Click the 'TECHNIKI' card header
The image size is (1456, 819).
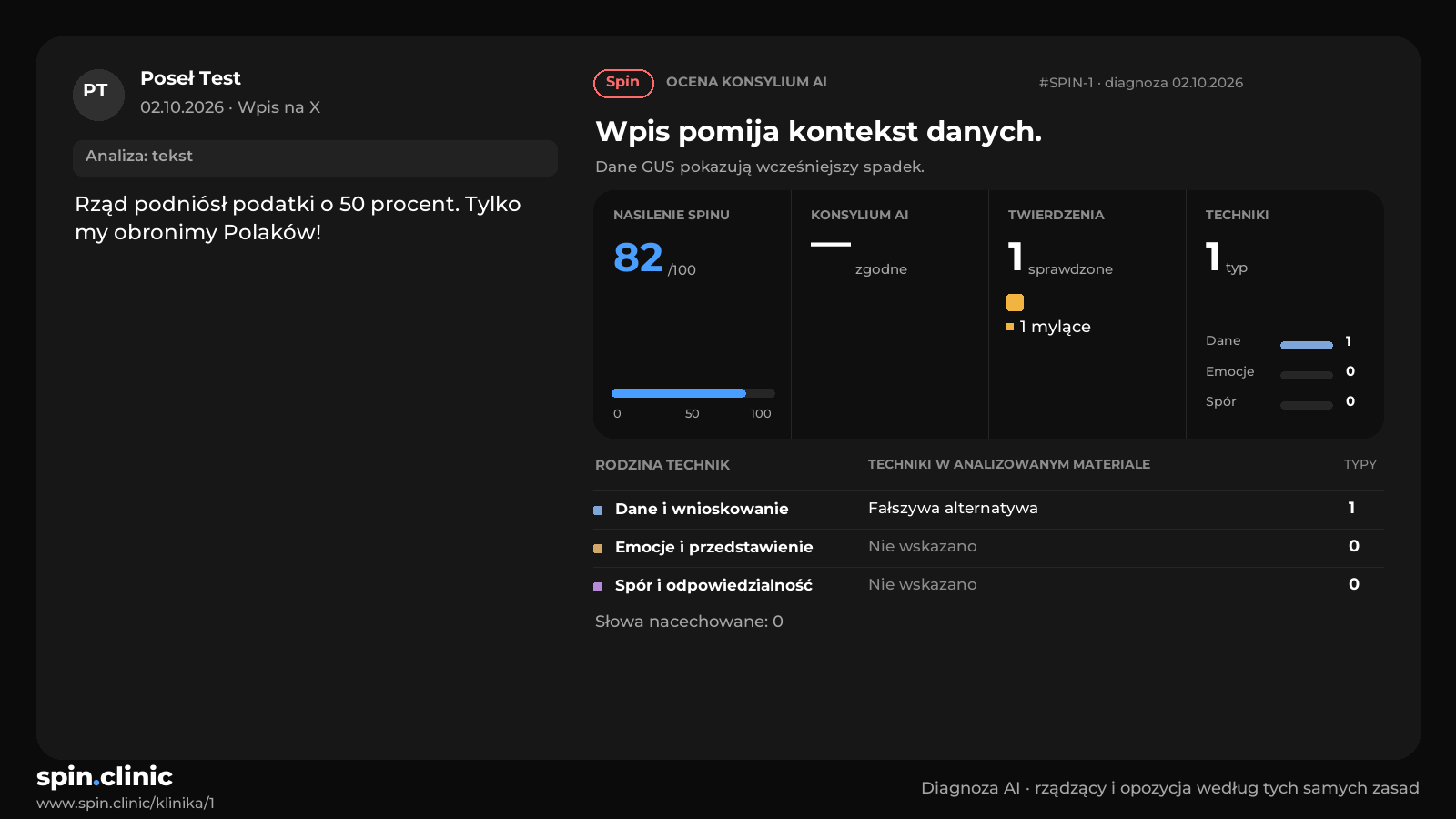1237,216
